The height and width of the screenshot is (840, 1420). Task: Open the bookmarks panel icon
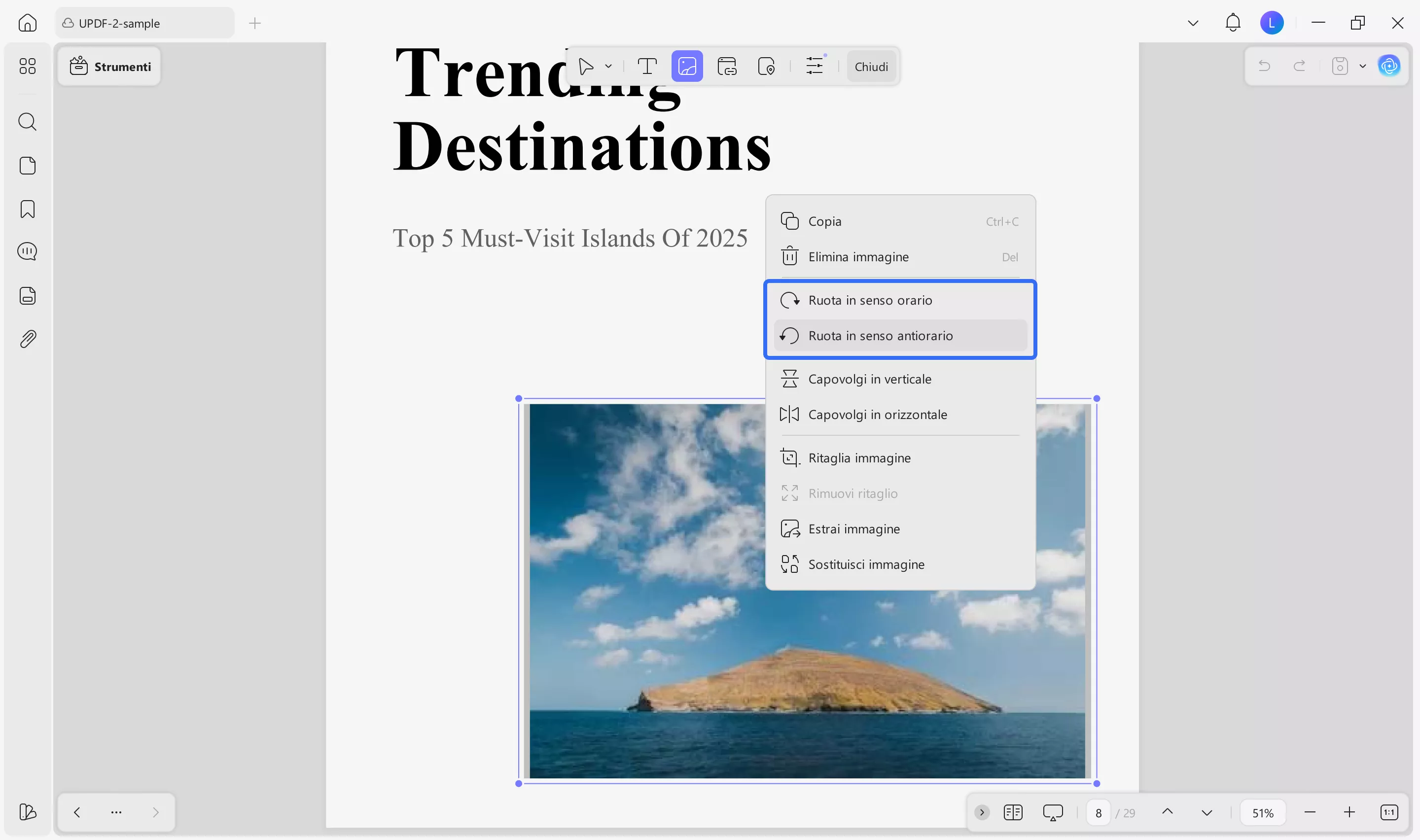(x=27, y=209)
